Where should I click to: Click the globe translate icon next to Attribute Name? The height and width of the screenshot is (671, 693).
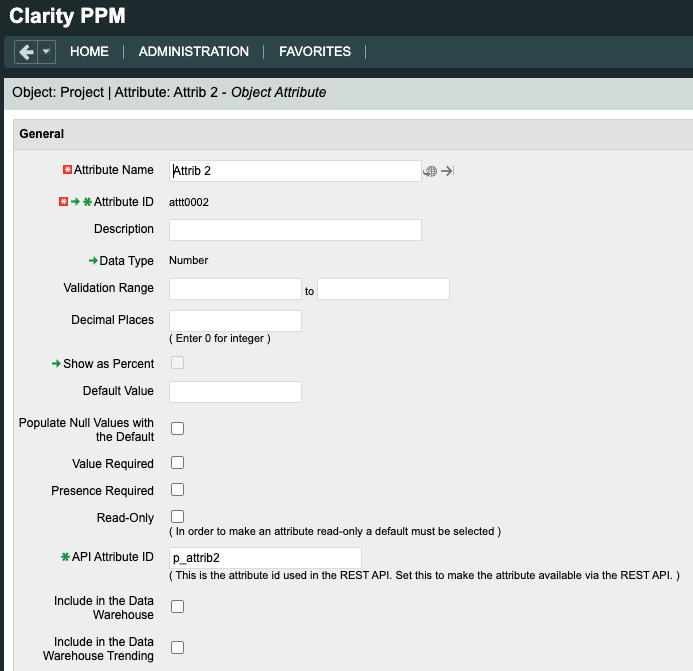tap(430, 171)
